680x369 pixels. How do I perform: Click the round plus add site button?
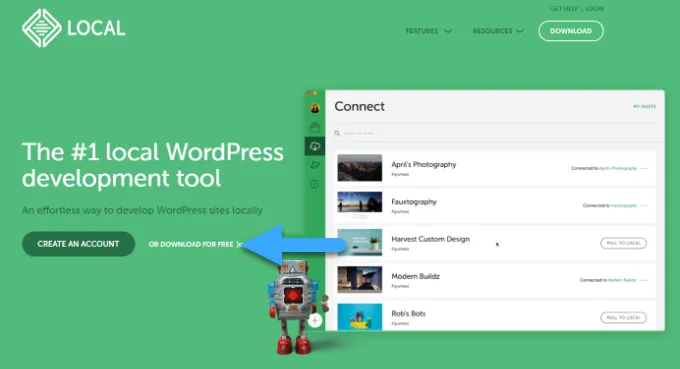[x=315, y=320]
